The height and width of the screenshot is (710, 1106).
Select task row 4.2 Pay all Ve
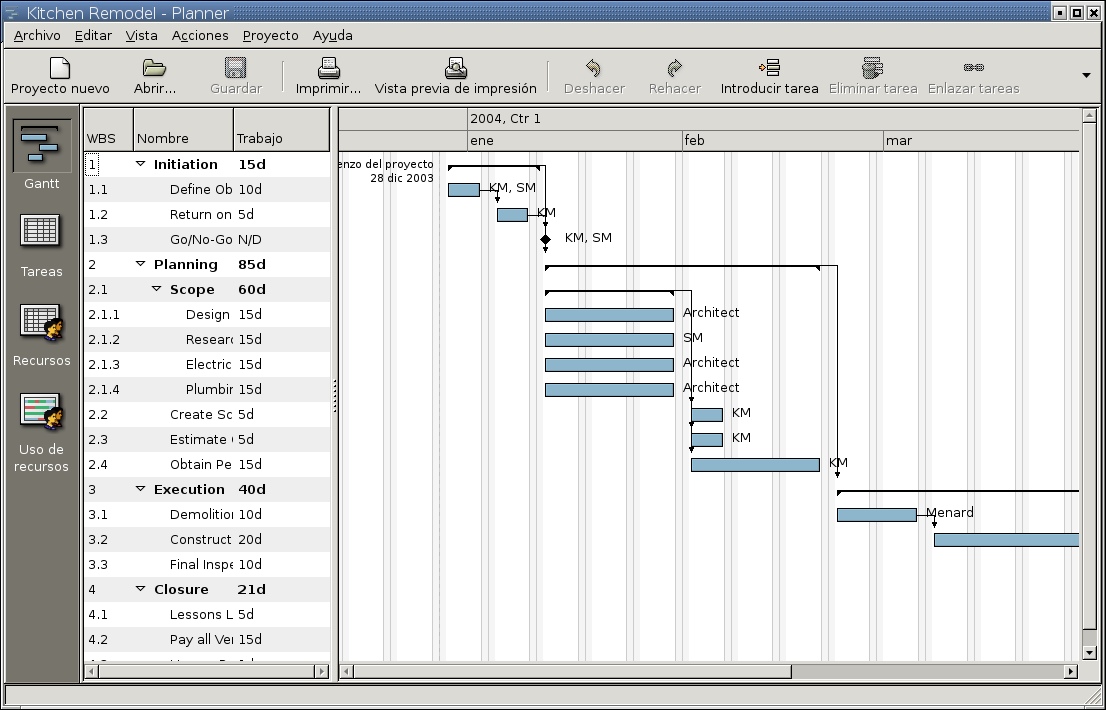pos(207,639)
